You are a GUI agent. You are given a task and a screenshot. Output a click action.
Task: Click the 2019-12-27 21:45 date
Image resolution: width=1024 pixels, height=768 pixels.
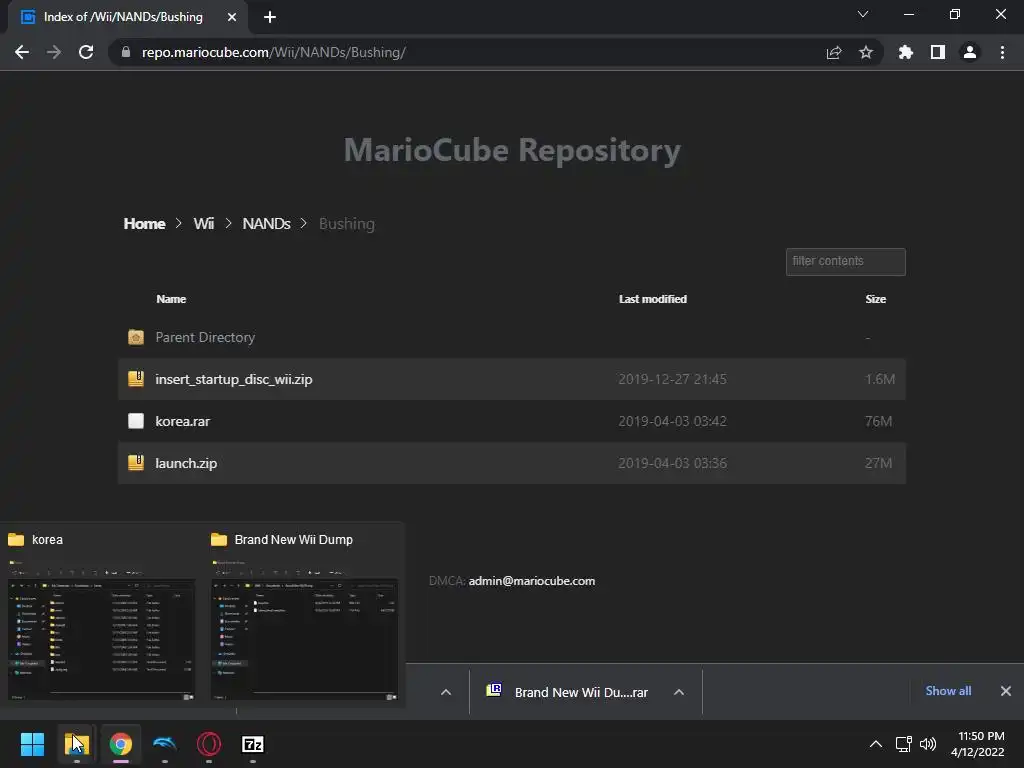coord(673,379)
